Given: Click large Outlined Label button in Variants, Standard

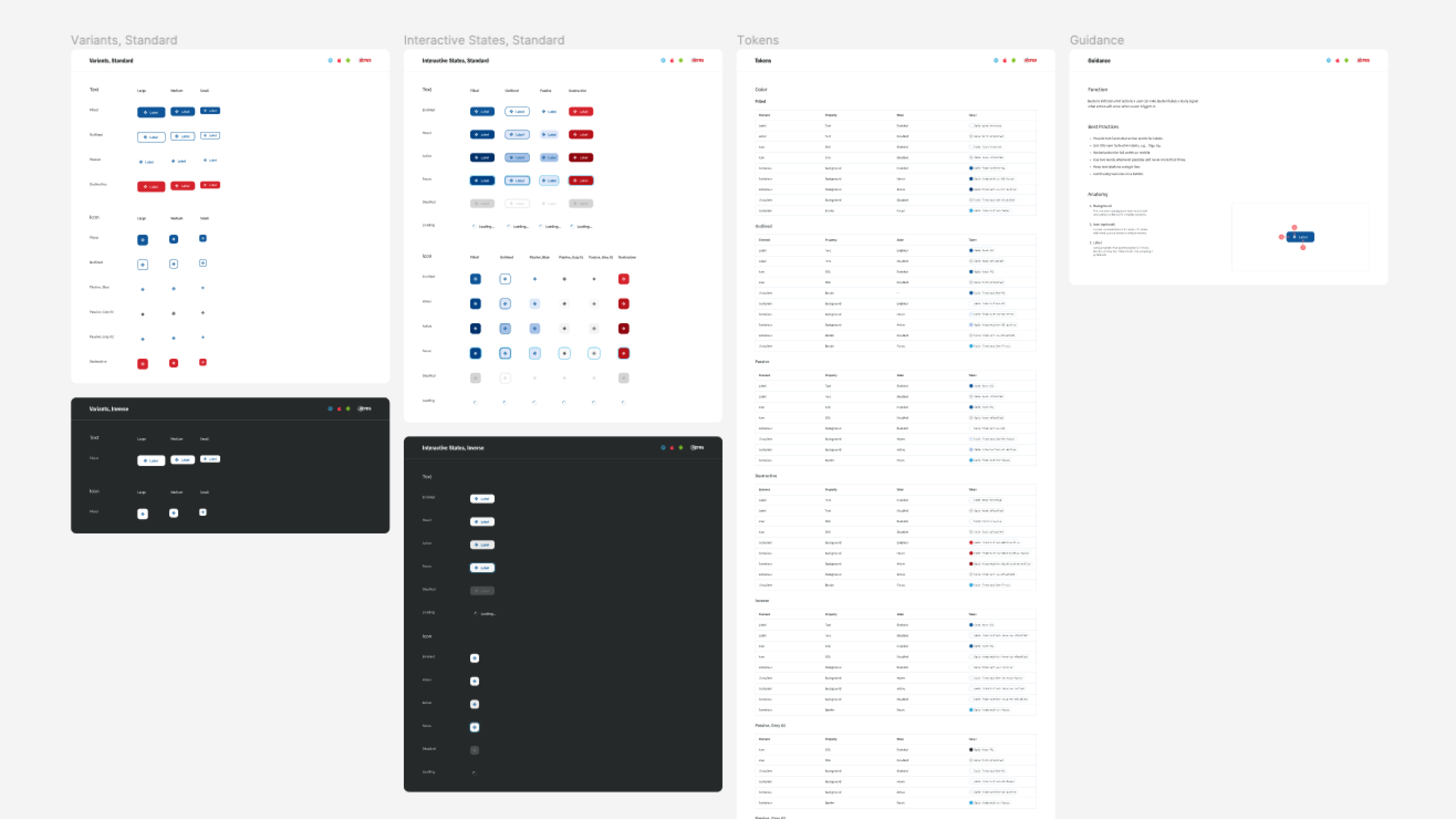Looking at the screenshot, I should point(151,137).
